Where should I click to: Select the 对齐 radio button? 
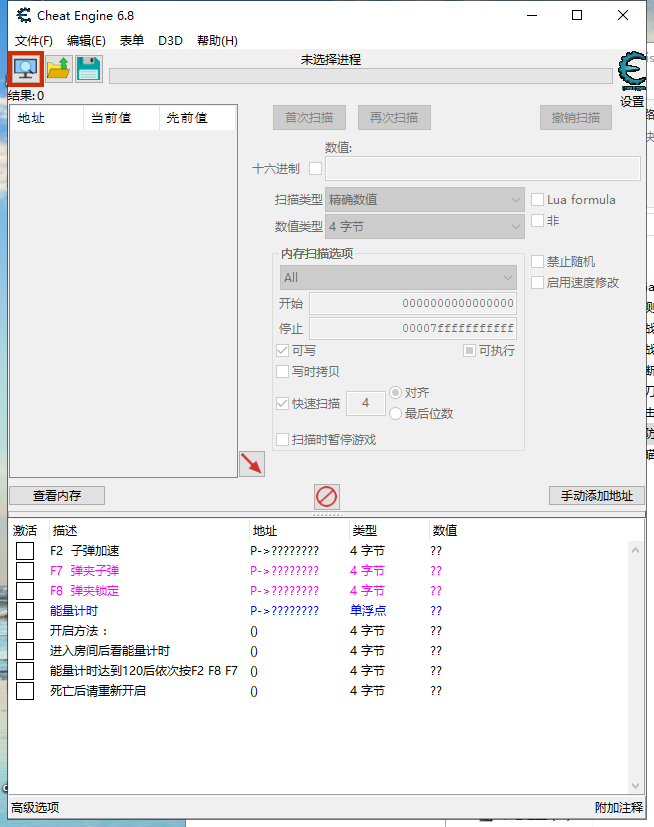click(x=396, y=392)
